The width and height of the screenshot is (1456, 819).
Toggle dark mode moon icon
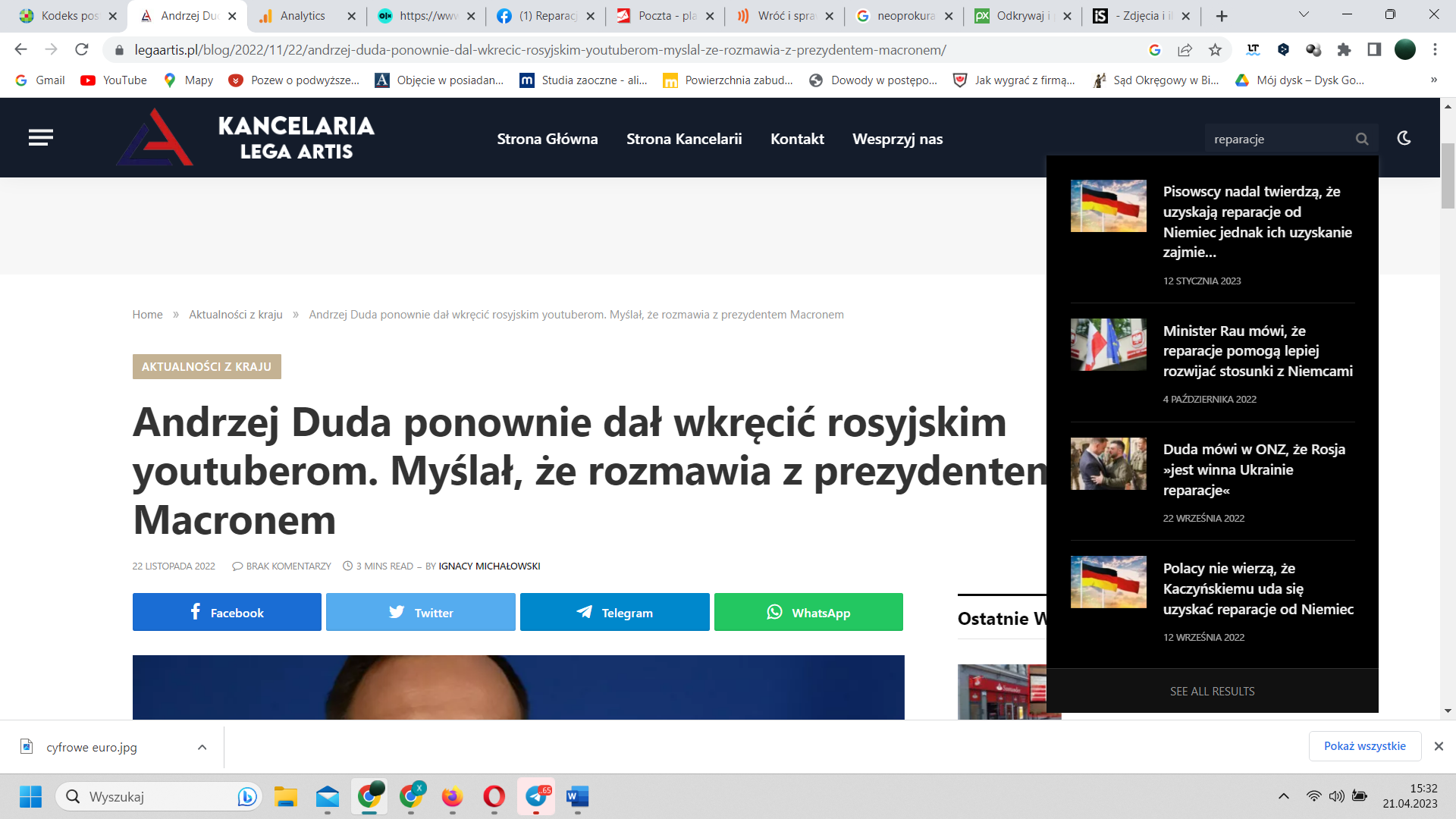click(1404, 138)
